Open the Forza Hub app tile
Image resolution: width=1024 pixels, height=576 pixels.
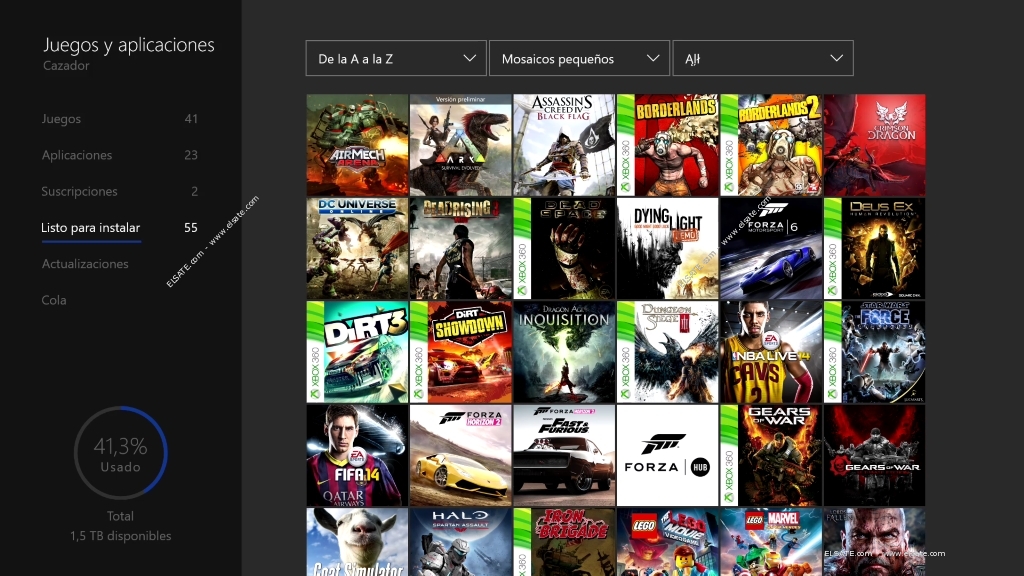point(667,455)
